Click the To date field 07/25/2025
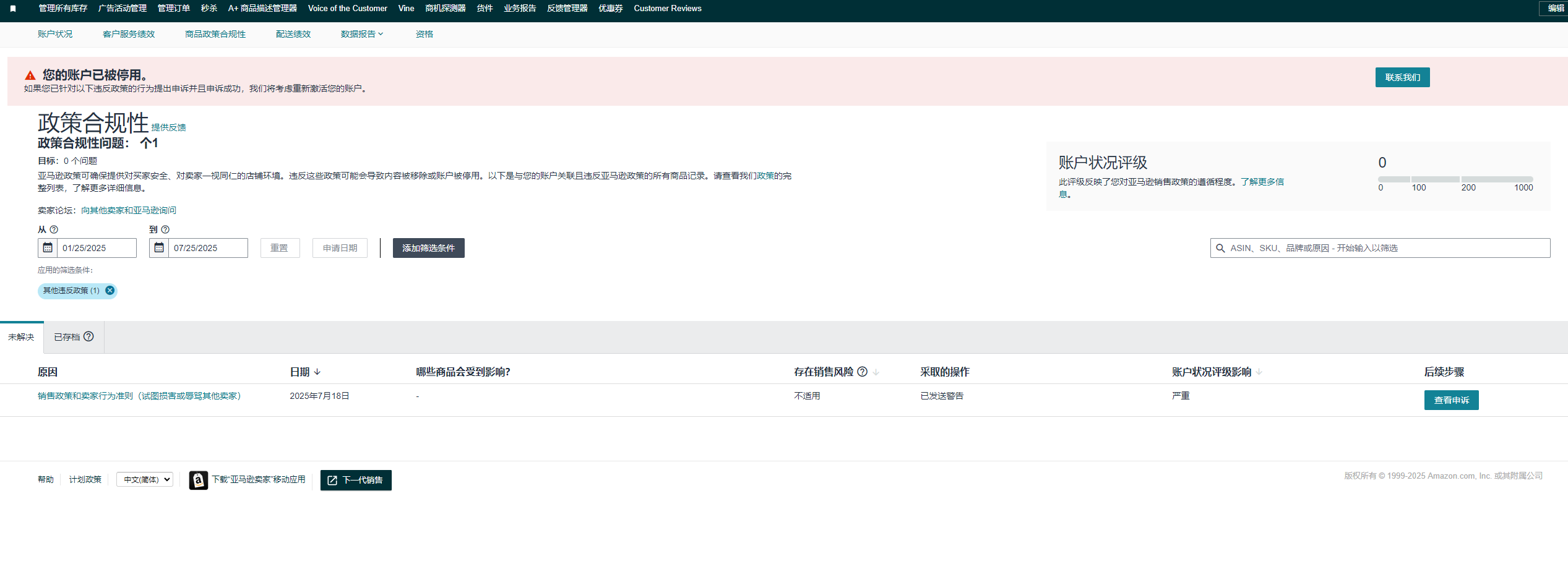The width and height of the screenshot is (1568, 577). coord(208,248)
